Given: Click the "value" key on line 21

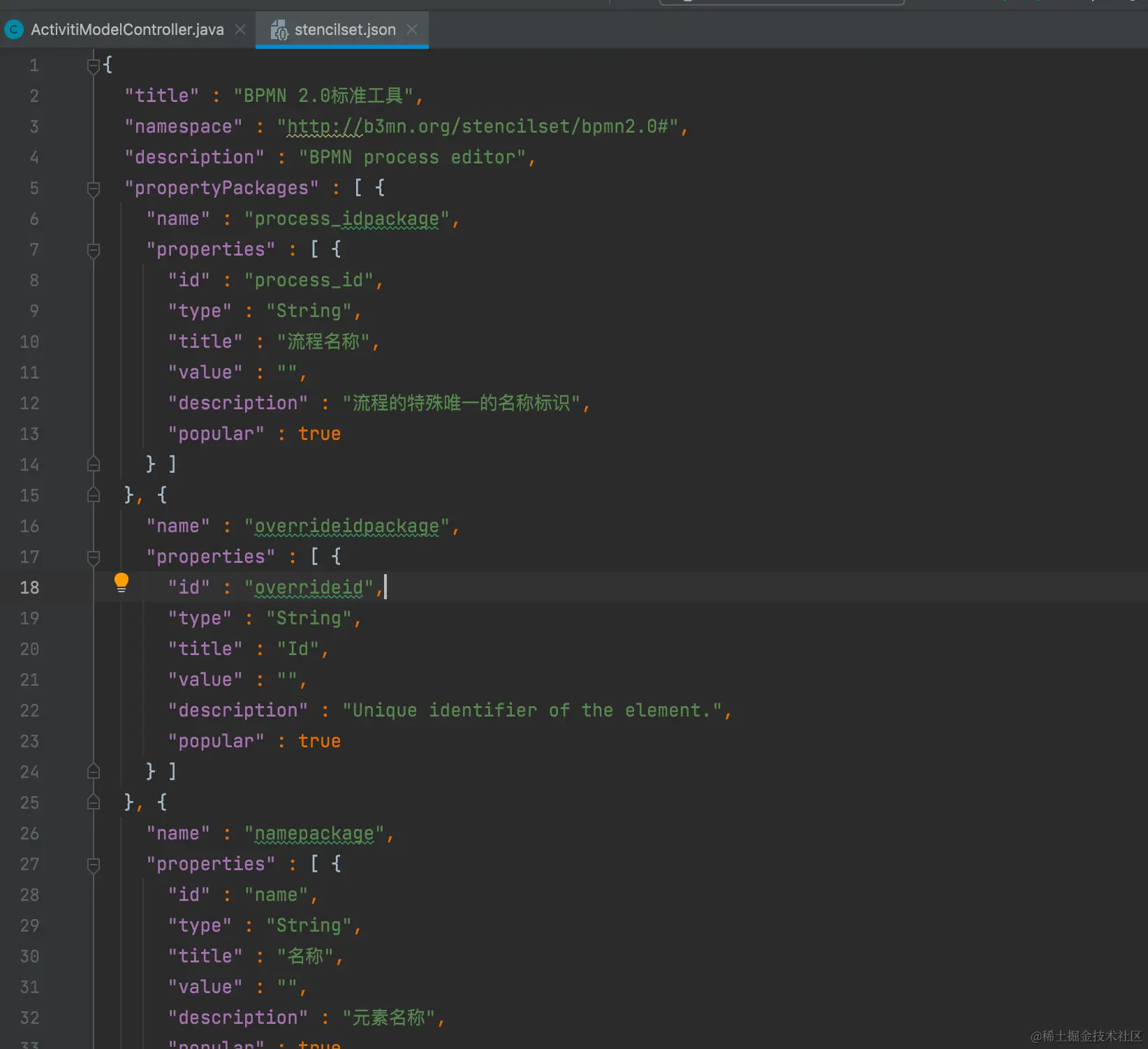Looking at the screenshot, I should pyautogui.click(x=205, y=680).
